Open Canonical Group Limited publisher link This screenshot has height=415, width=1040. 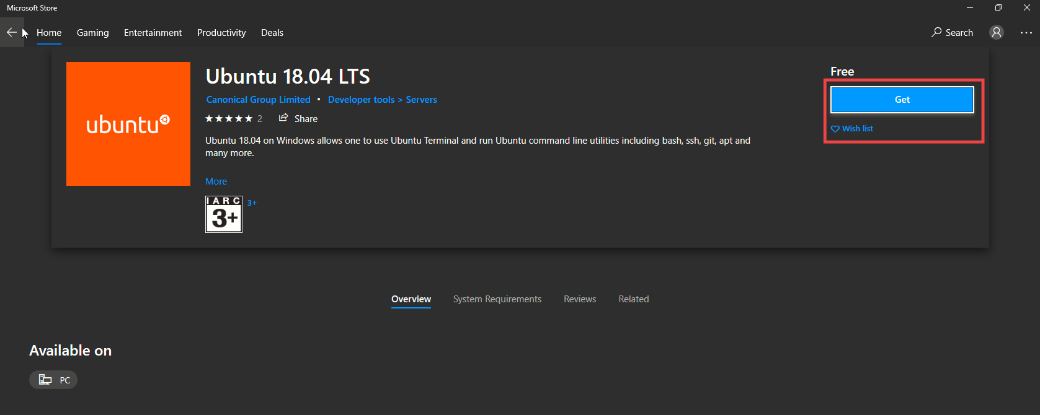tap(258, 100)
